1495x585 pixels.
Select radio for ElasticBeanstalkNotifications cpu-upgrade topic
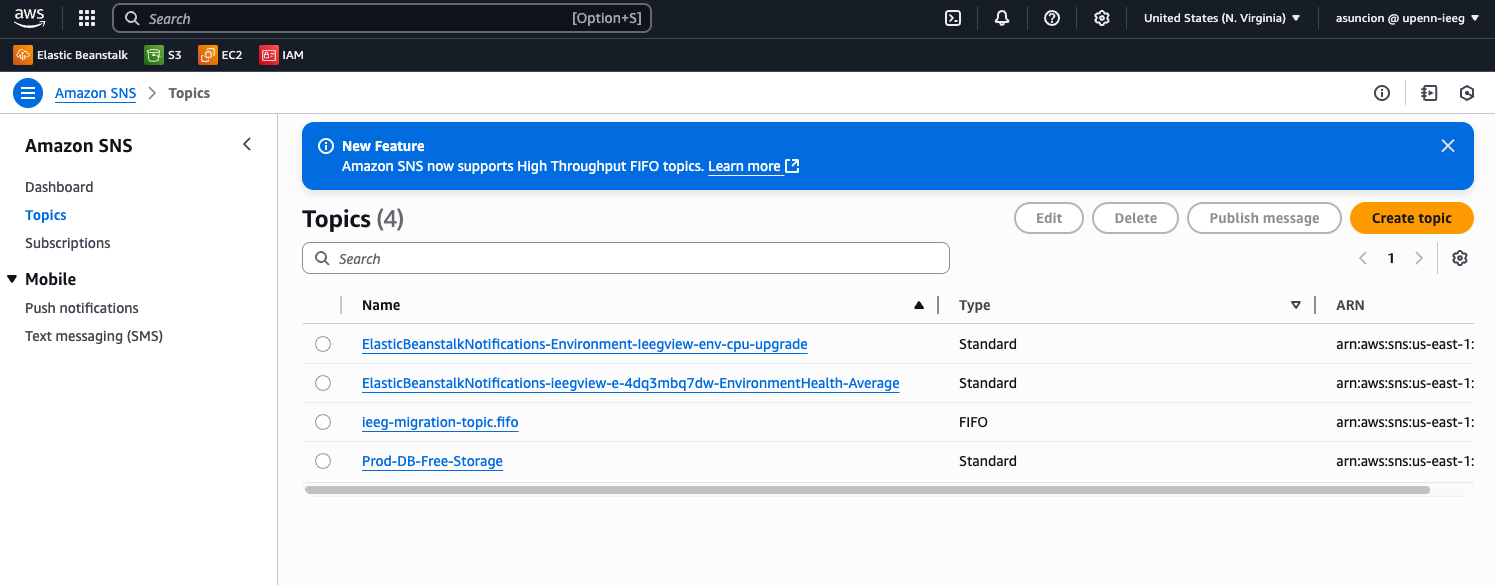pyautogui.click(x=322, y=344)
